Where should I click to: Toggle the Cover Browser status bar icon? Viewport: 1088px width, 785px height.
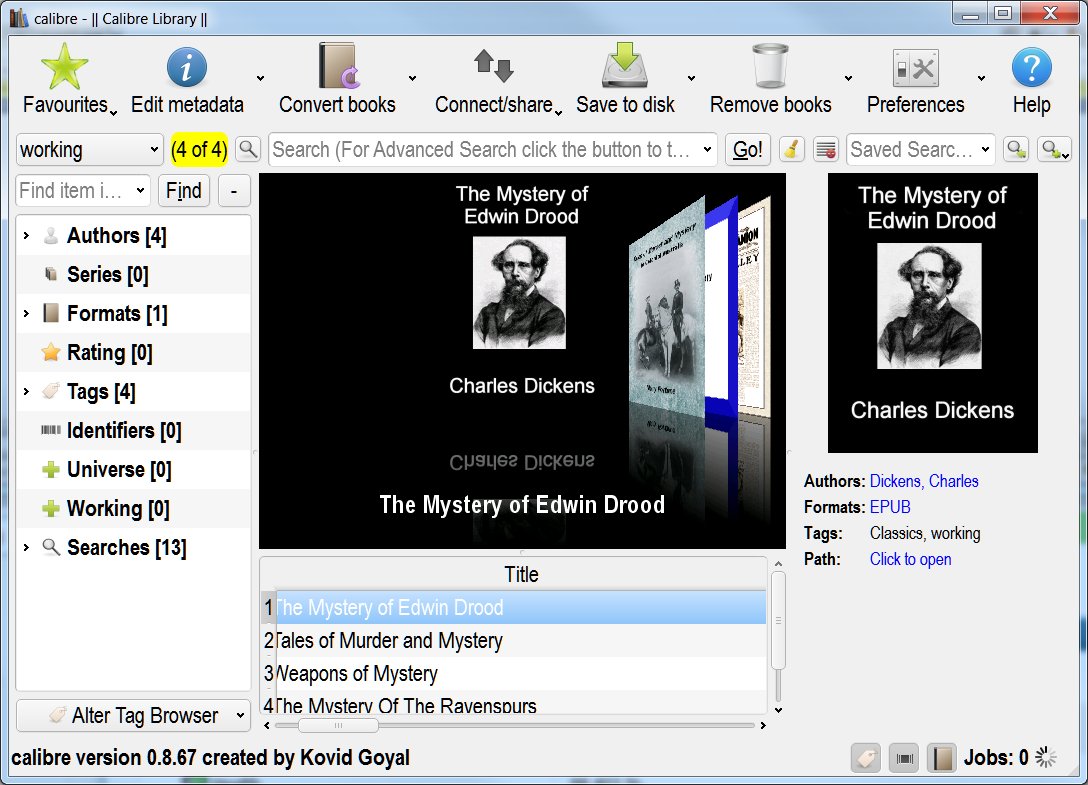904,758
